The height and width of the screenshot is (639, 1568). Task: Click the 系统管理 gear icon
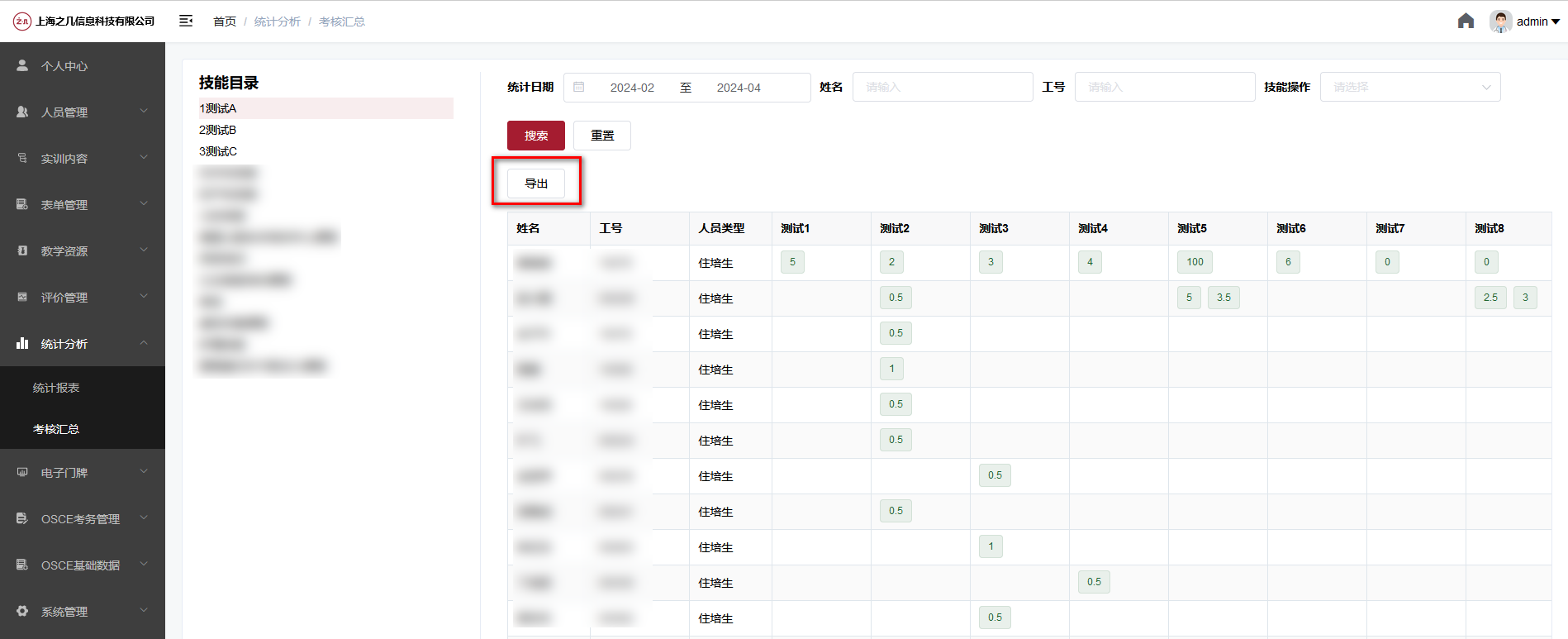point(22,611)
